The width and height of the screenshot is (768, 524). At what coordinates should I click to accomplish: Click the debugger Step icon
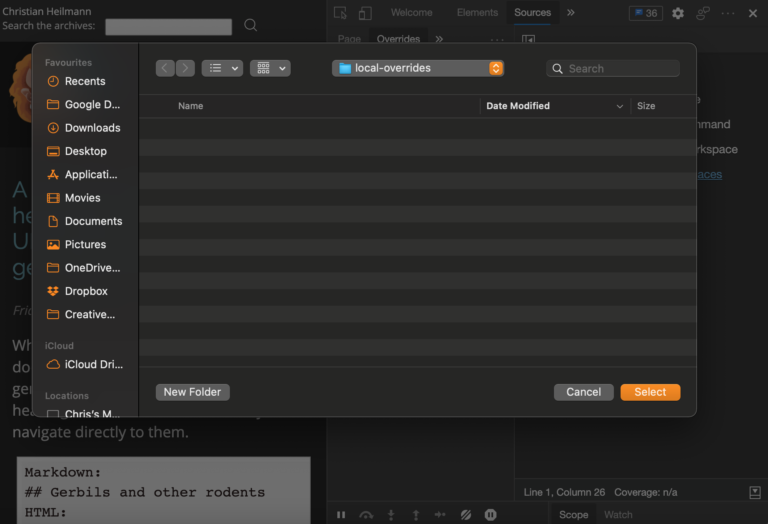pos(440,514)
